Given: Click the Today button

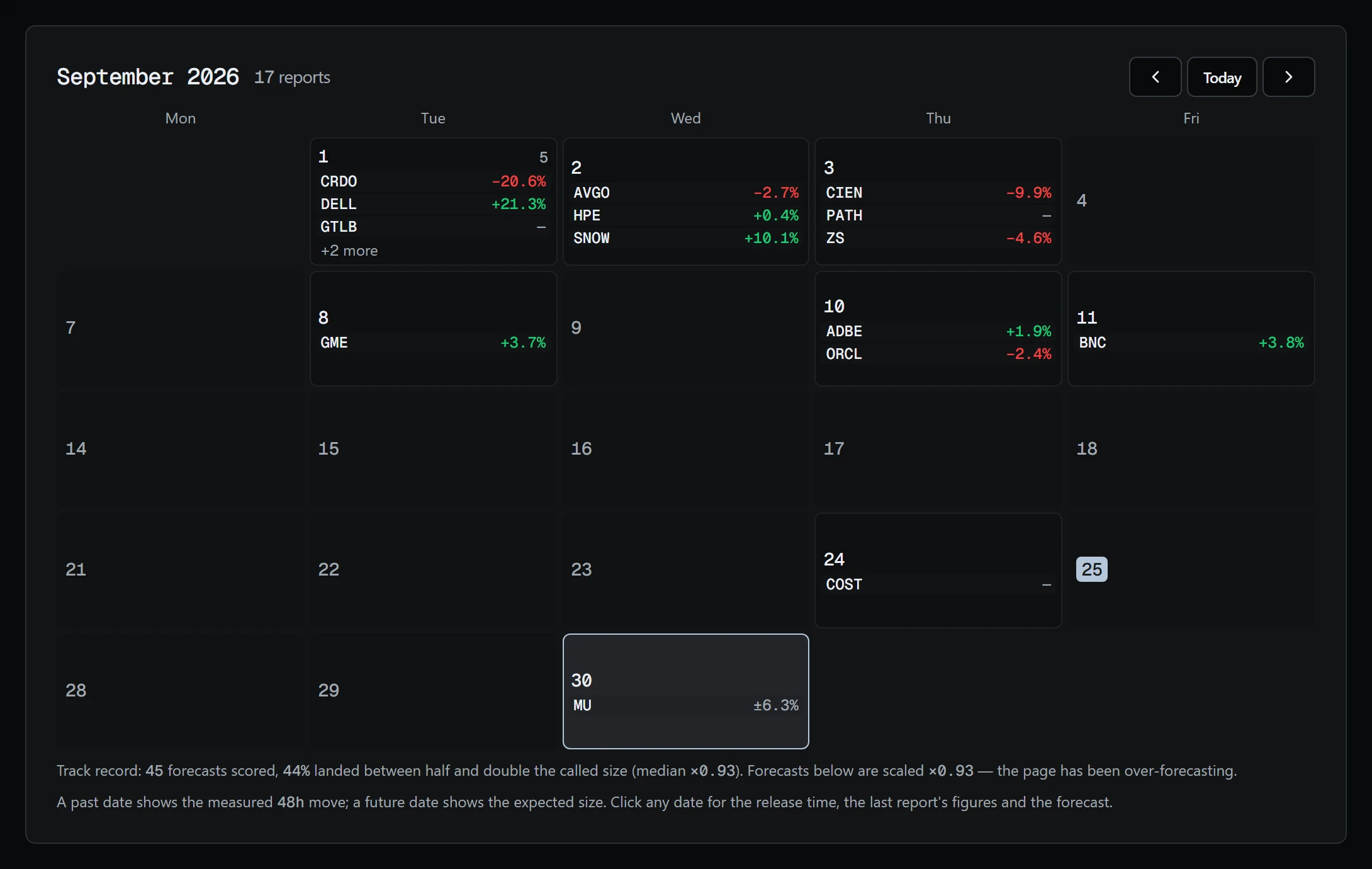Looking at the screenshot, I should point(1222,77).
